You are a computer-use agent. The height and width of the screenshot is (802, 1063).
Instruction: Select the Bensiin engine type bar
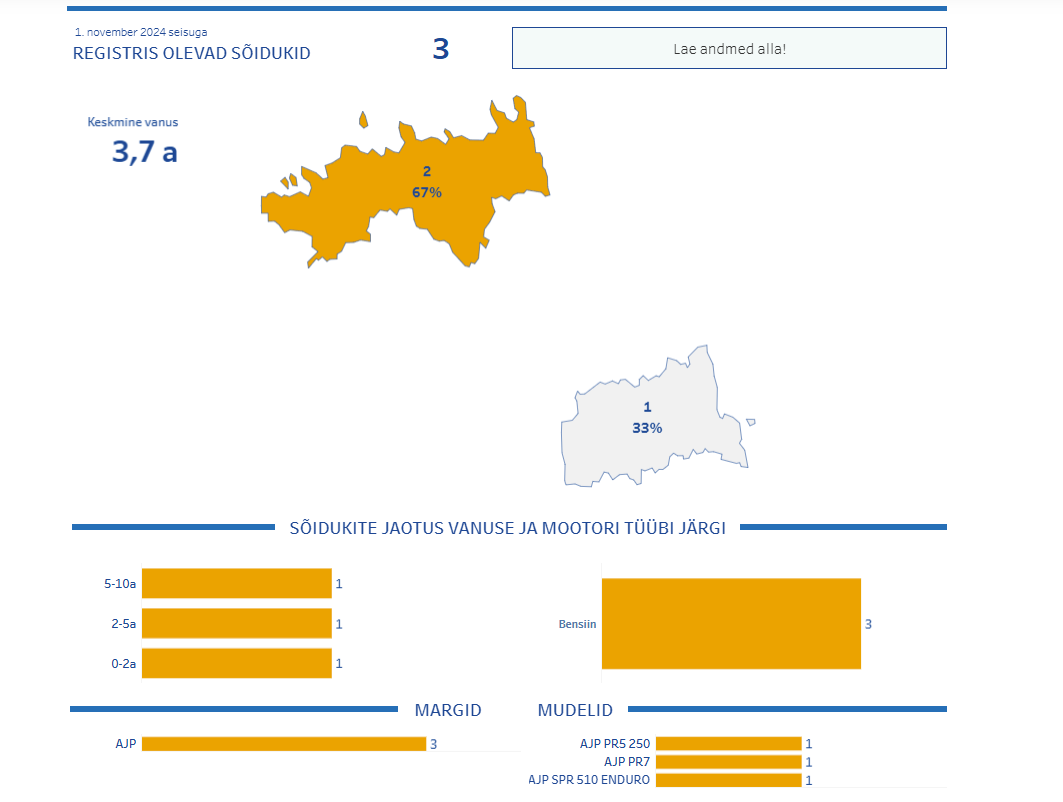(x=731, y=623)
